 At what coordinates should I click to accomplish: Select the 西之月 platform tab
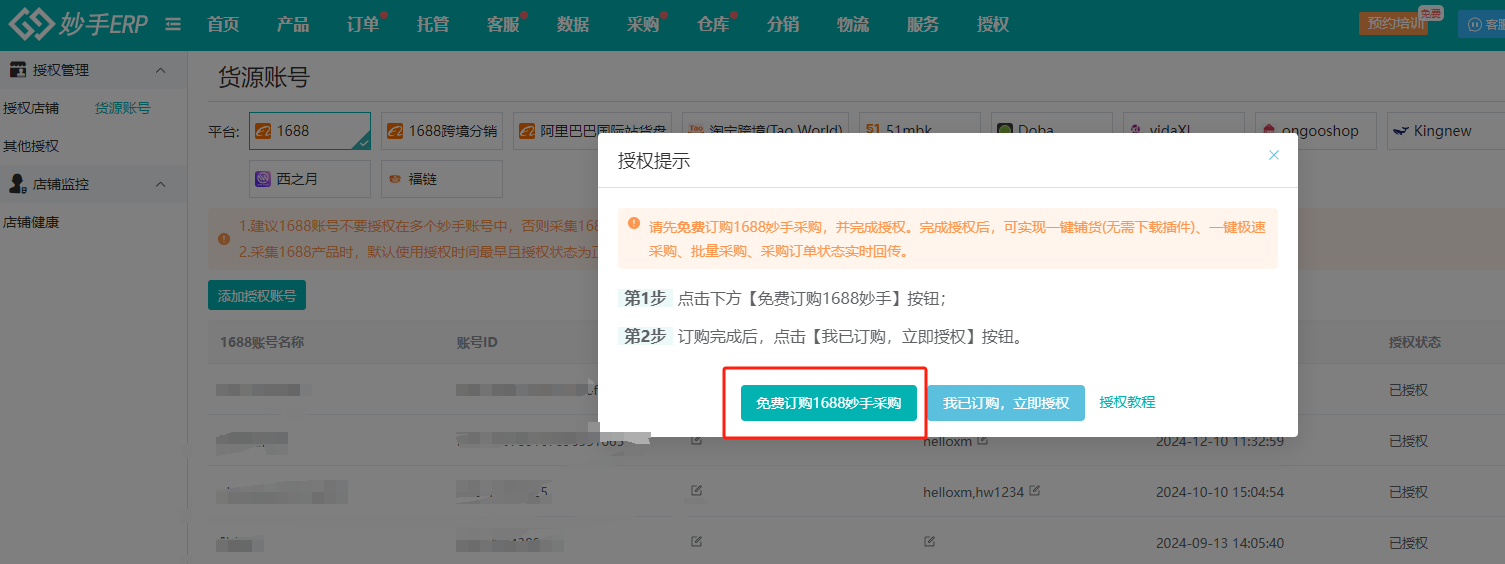(310, 179)
